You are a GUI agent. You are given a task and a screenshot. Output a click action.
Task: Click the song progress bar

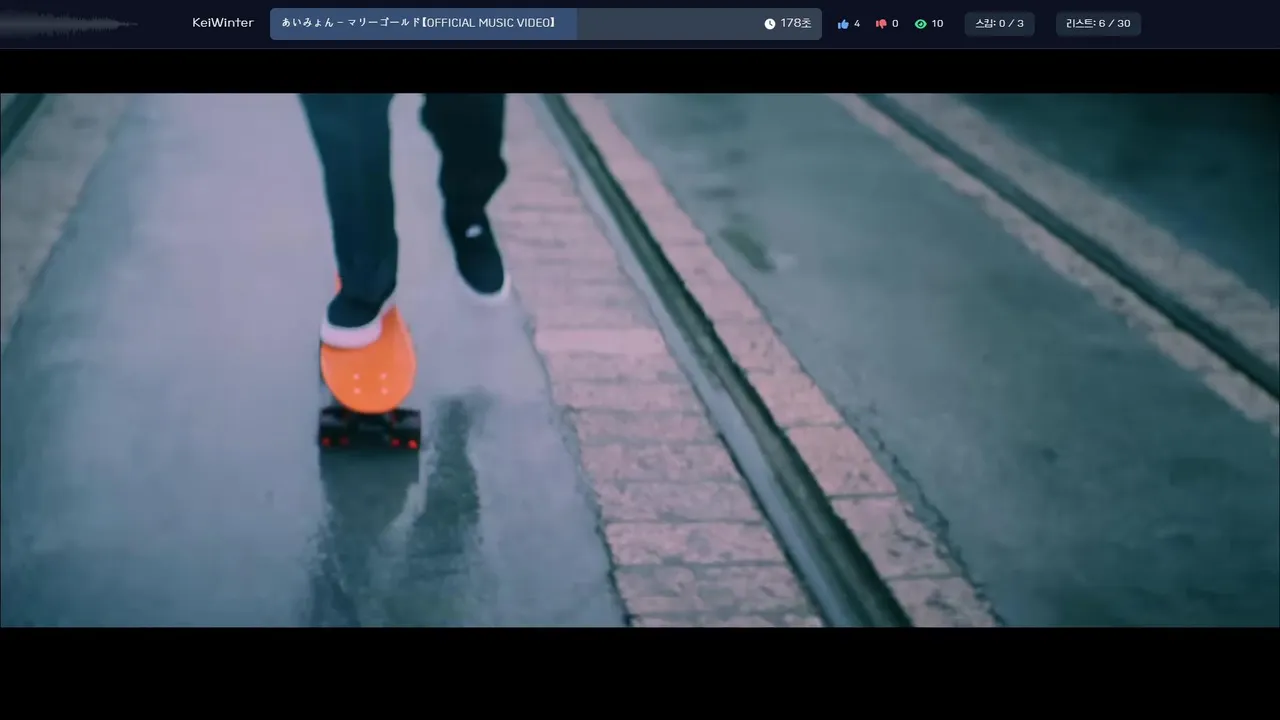tap(546, 24)
